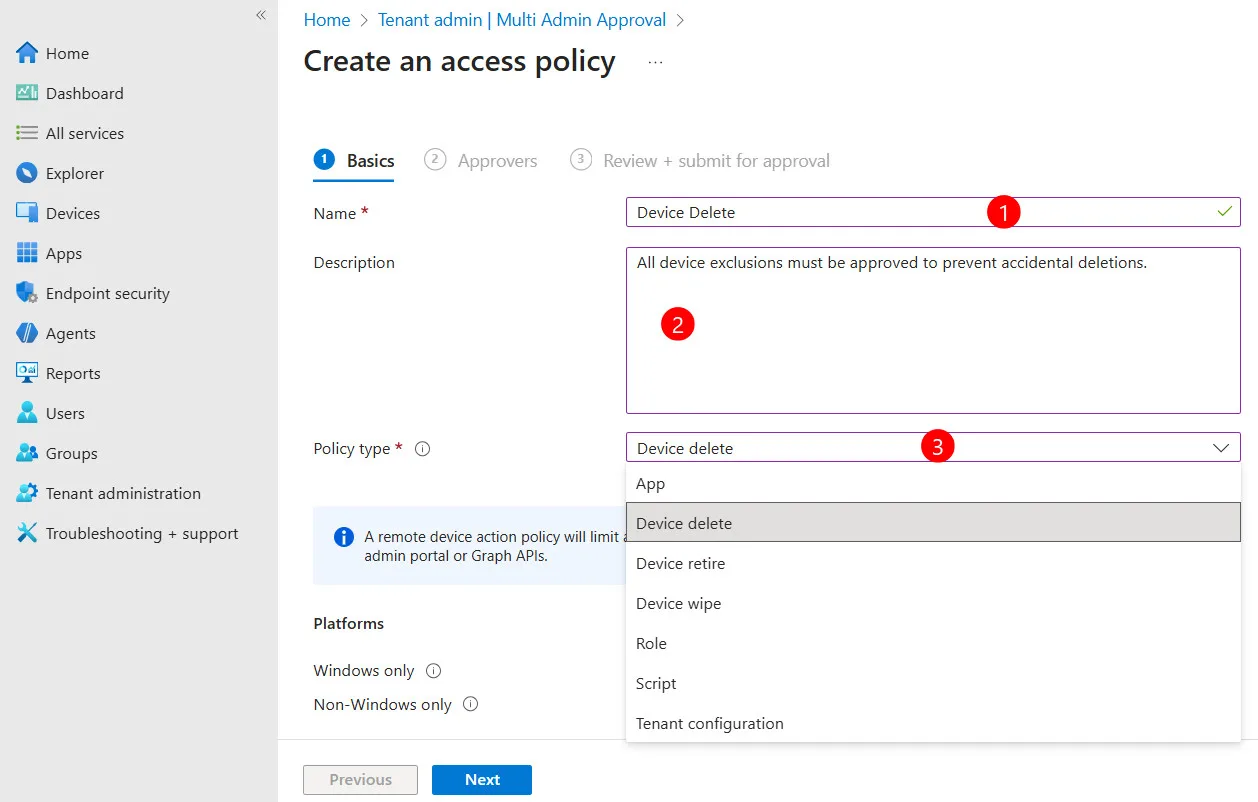
Task: Click into the Description text area
Action: (933, 331)
